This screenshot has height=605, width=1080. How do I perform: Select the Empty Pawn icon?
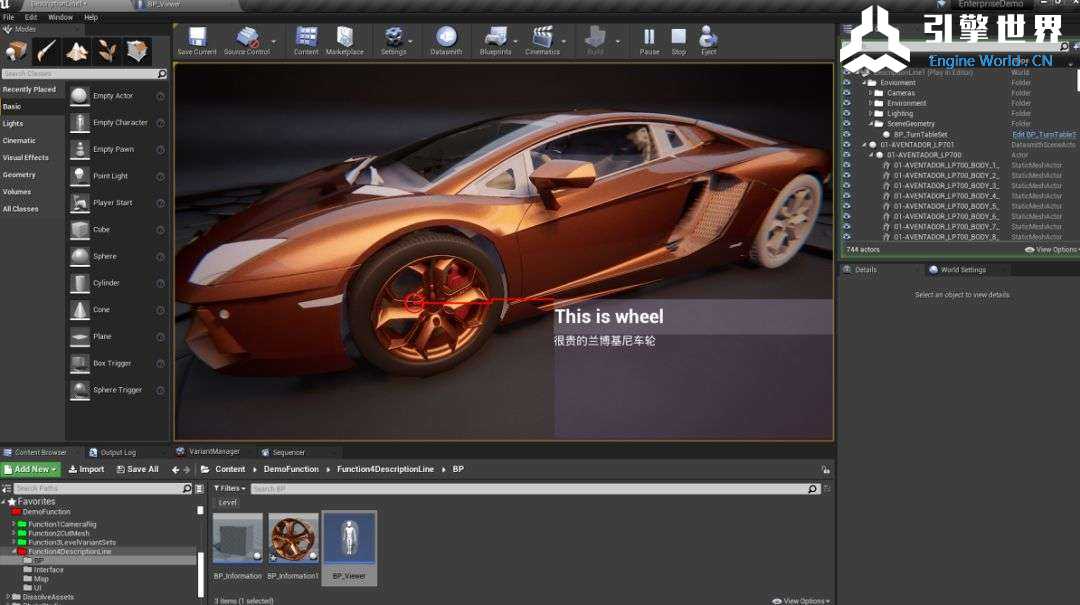(80, 150)
